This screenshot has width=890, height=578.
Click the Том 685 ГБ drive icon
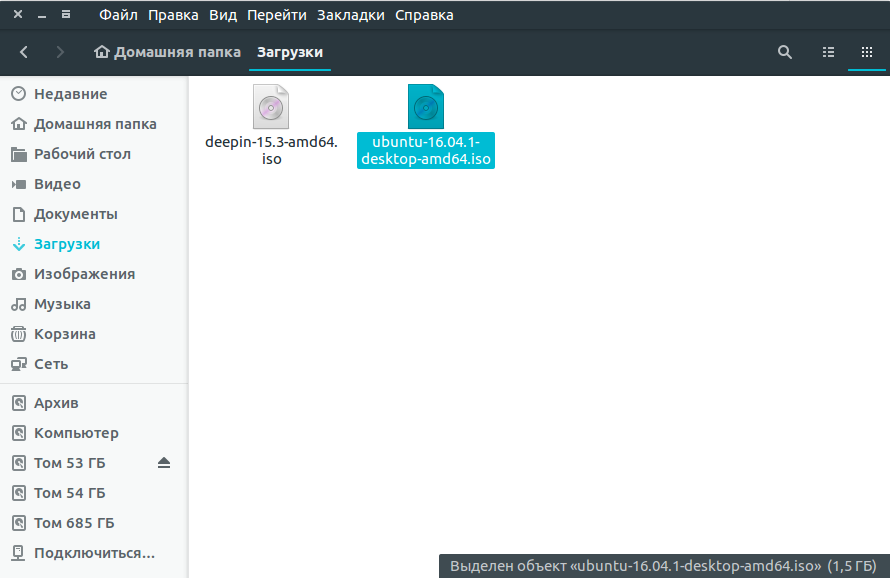tap(19, 523)
